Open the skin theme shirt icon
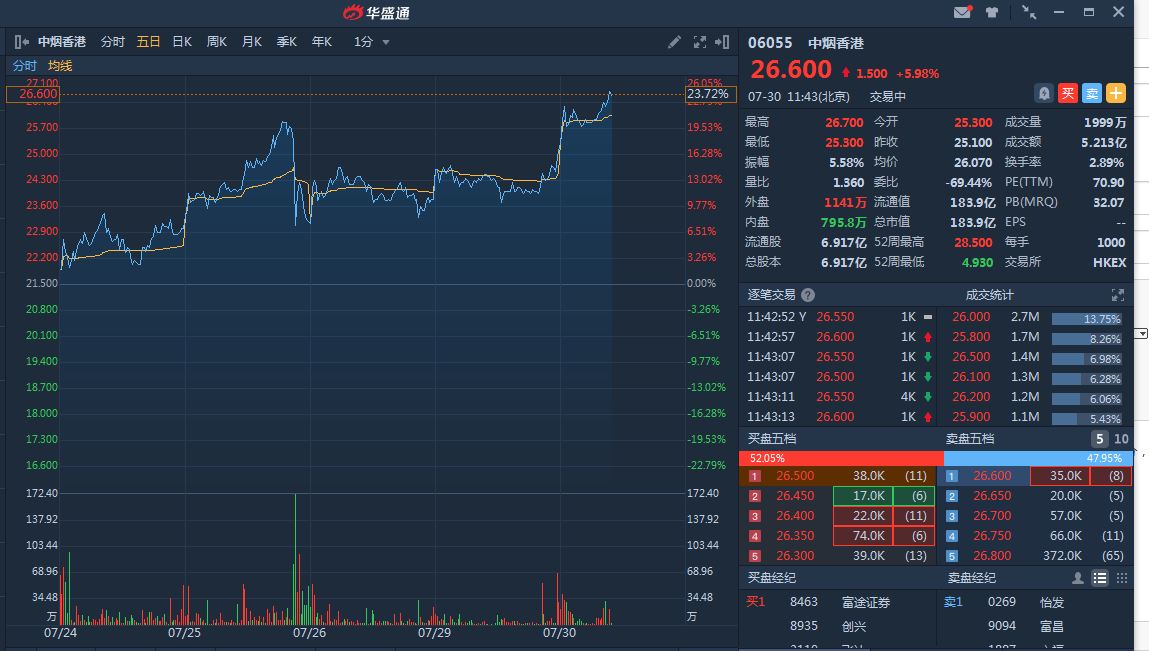1149x651 pixels. click(x=992, y=12)
